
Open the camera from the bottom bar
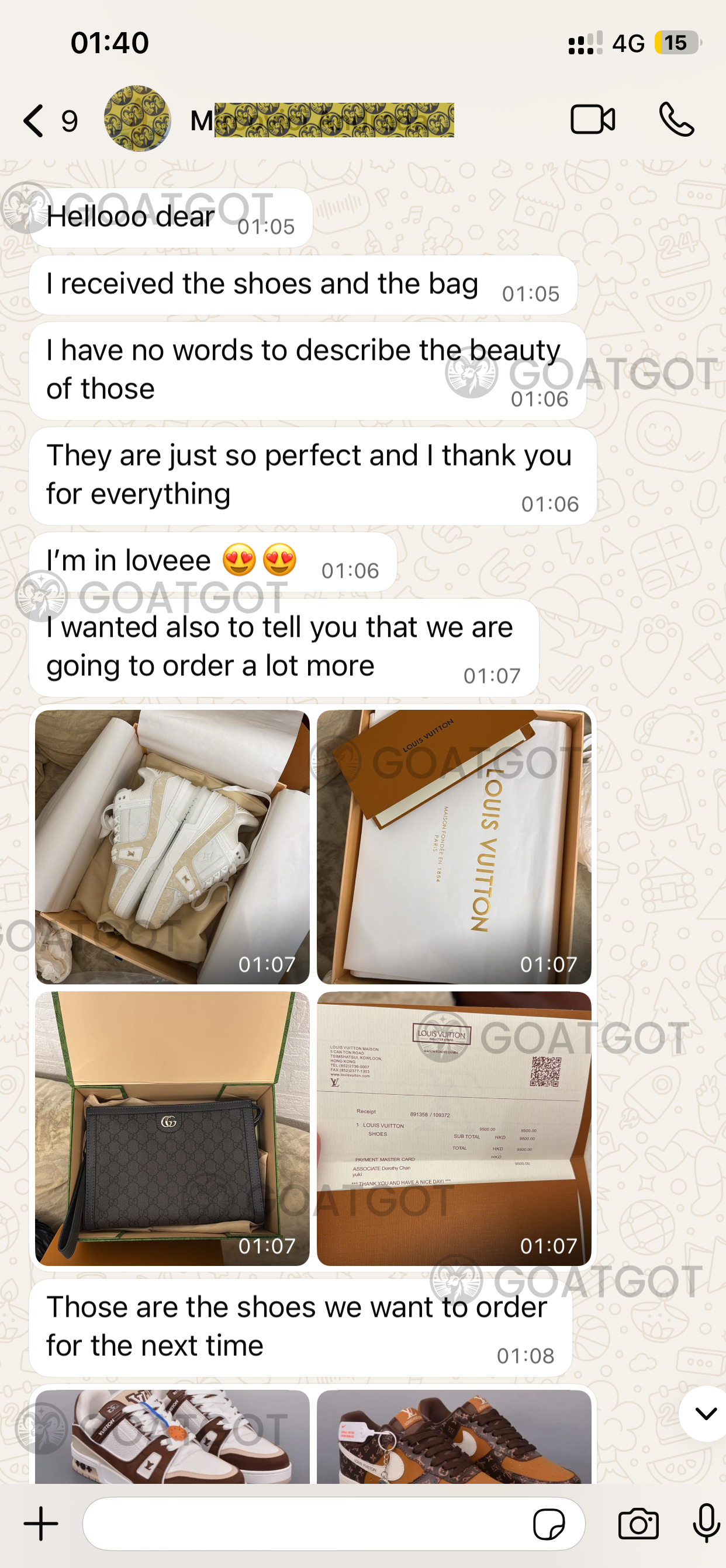(638, 1524)
